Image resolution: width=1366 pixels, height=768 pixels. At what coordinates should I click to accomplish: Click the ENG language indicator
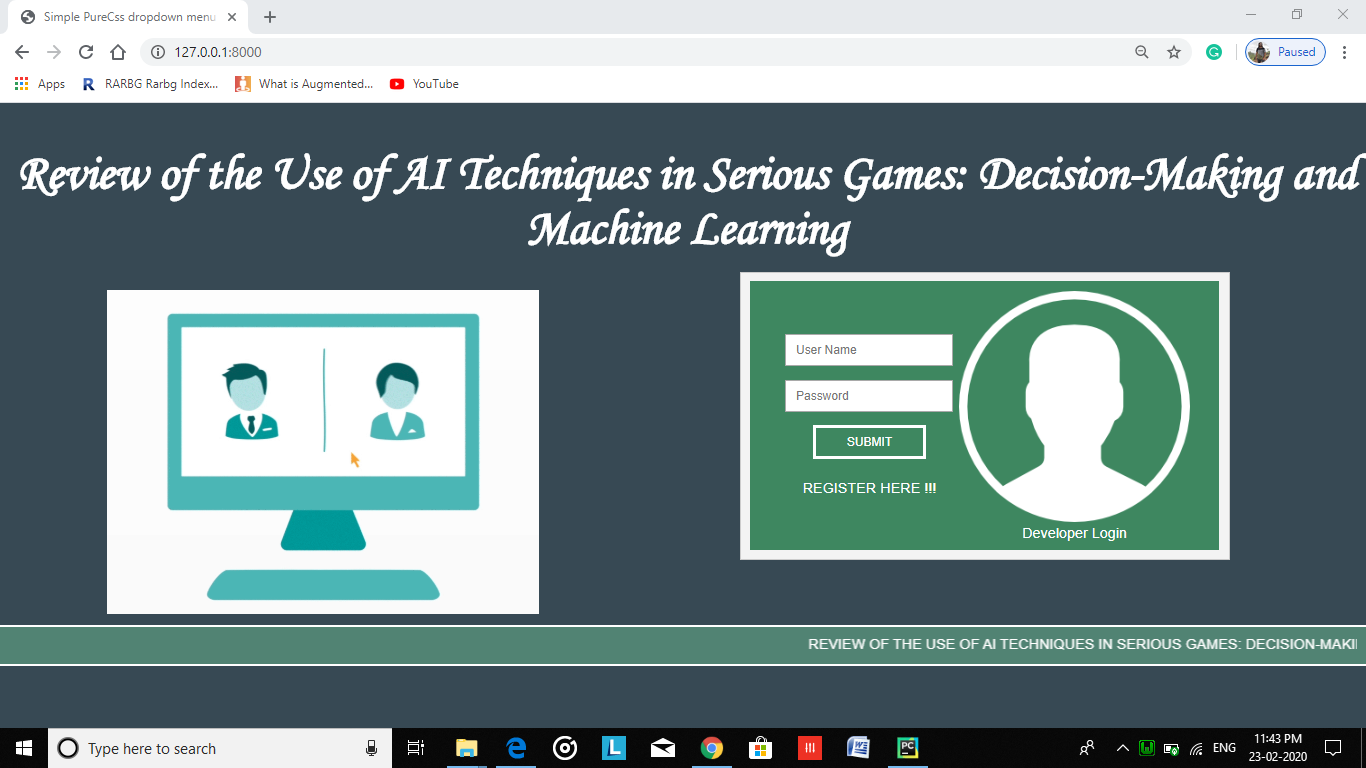[1224, 748]
